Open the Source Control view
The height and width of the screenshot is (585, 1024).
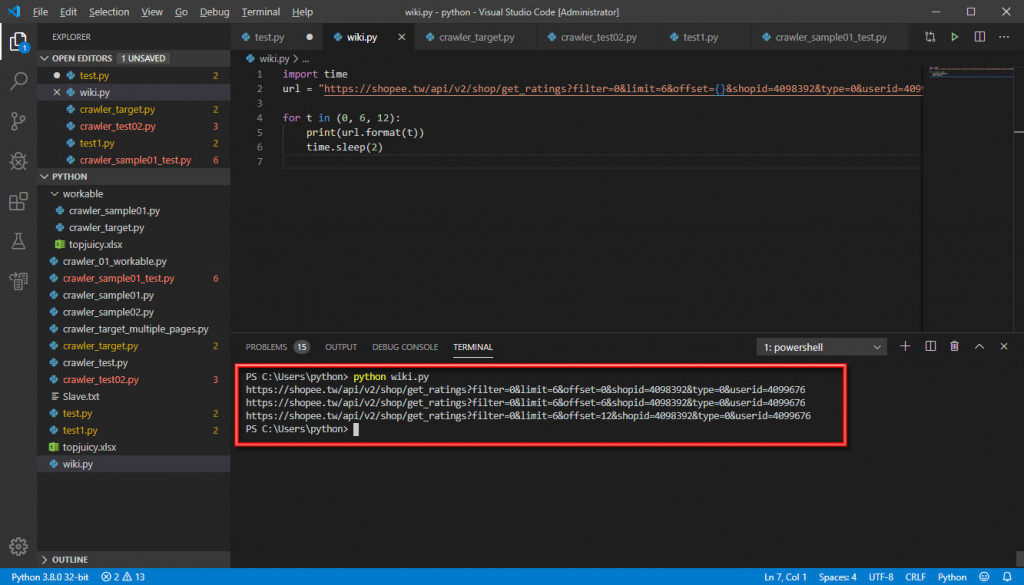(x=18, y=121)
